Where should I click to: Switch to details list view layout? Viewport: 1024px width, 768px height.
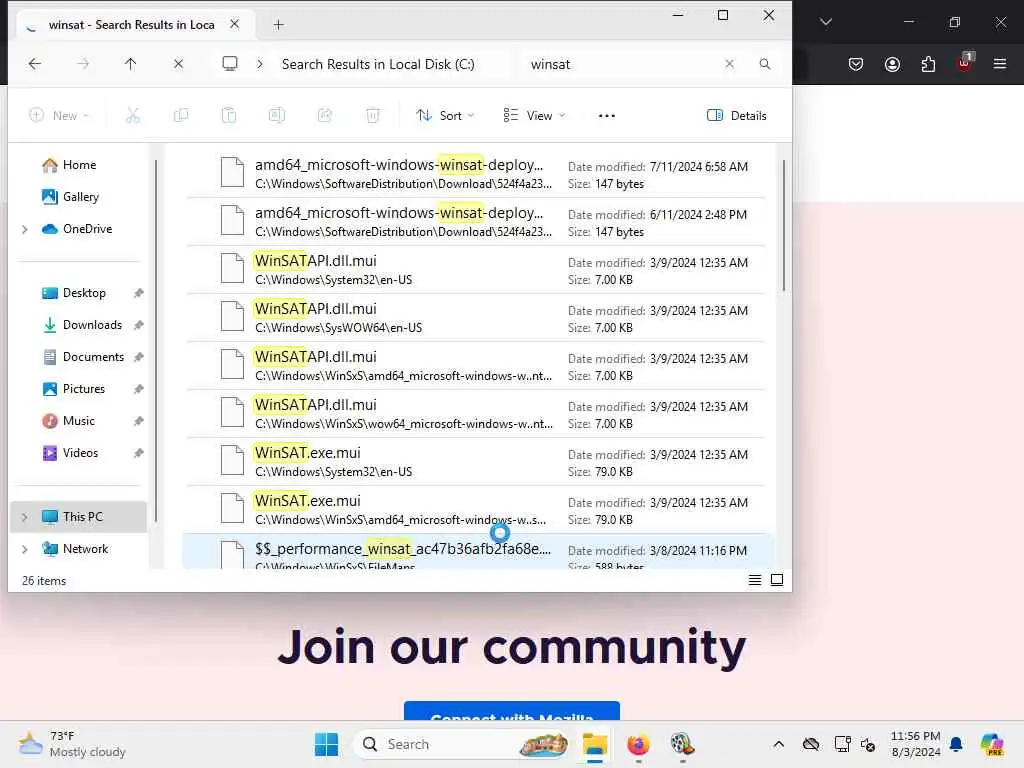click(755, 580)
